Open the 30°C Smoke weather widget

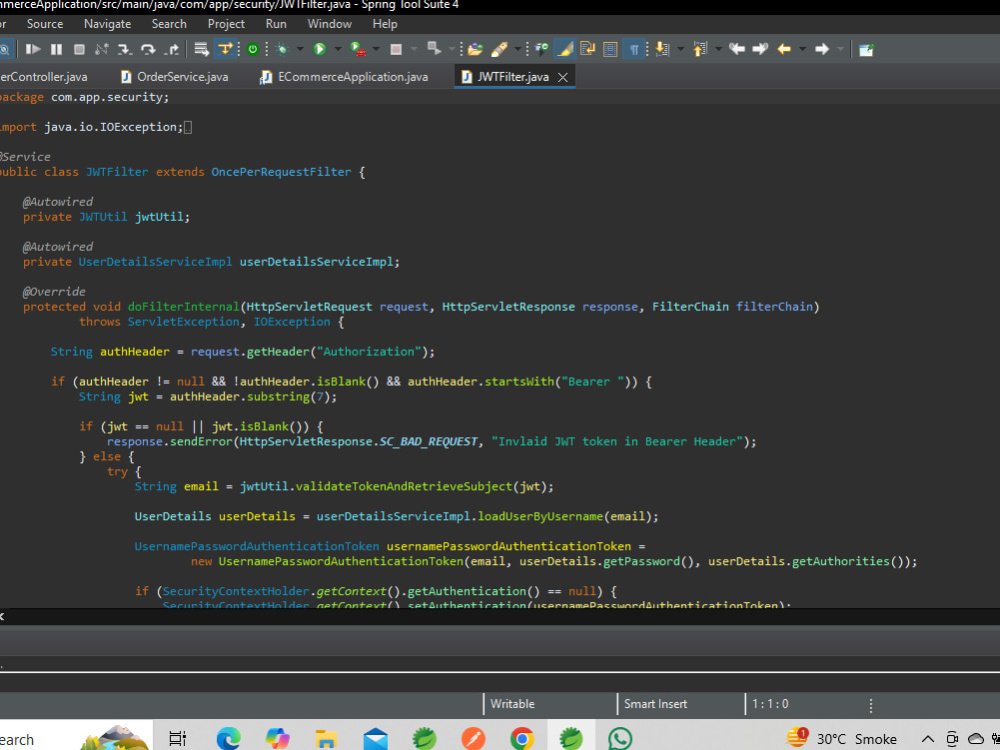coord(841,739)
